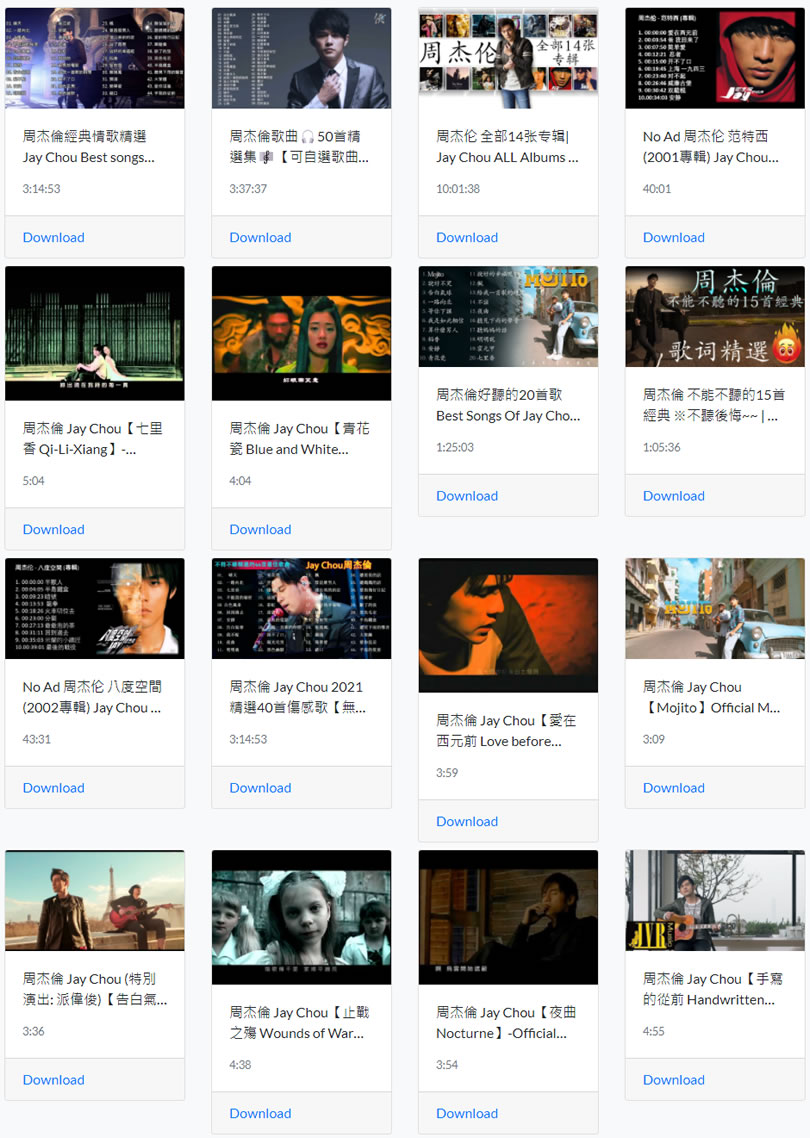Open thumbnail of 手寫的從前 Handwritten video
810x1138 pixels.
point(715,900)
